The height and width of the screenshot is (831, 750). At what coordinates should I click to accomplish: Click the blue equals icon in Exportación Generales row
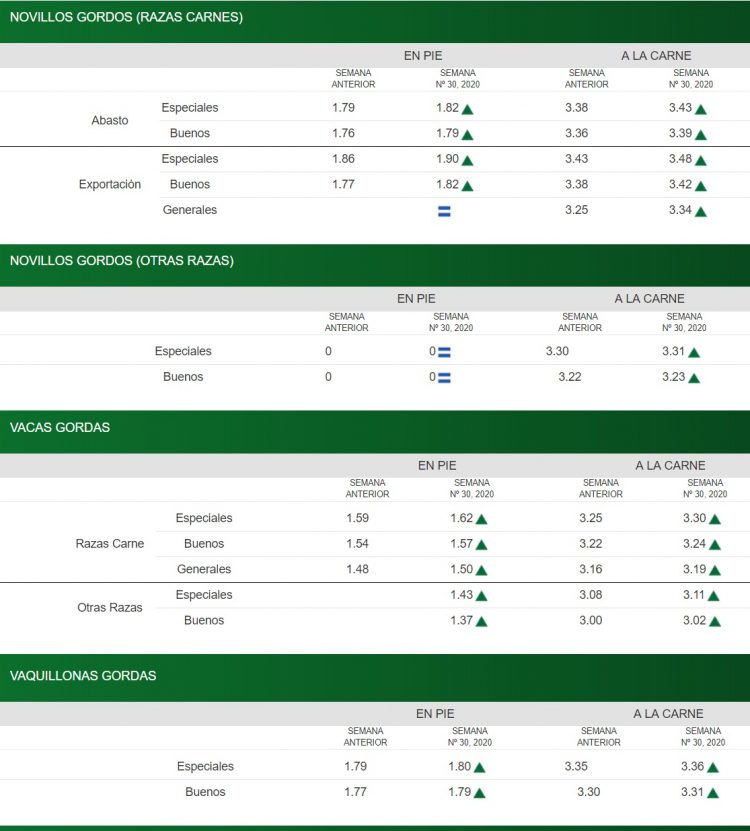(444, 211)
